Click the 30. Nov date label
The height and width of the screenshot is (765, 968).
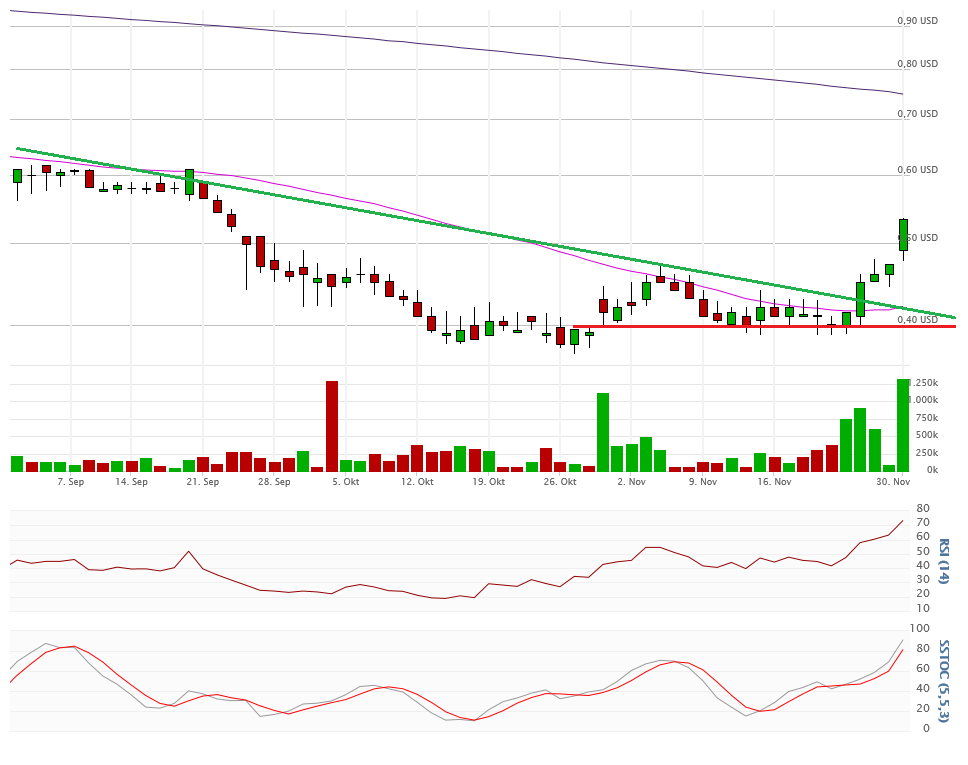(894, 482)
